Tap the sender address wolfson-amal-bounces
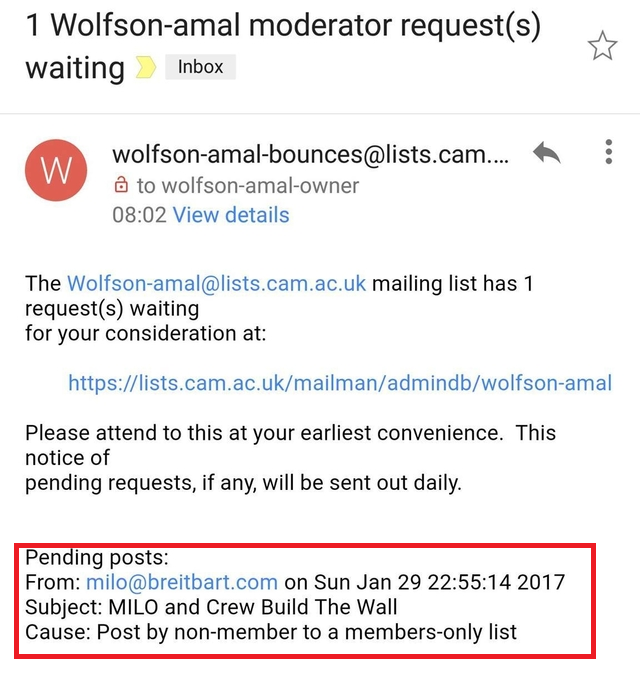Image resolution: width=641 pixels, height=687 pixels. pyautogui.click(x=310, y=155)
